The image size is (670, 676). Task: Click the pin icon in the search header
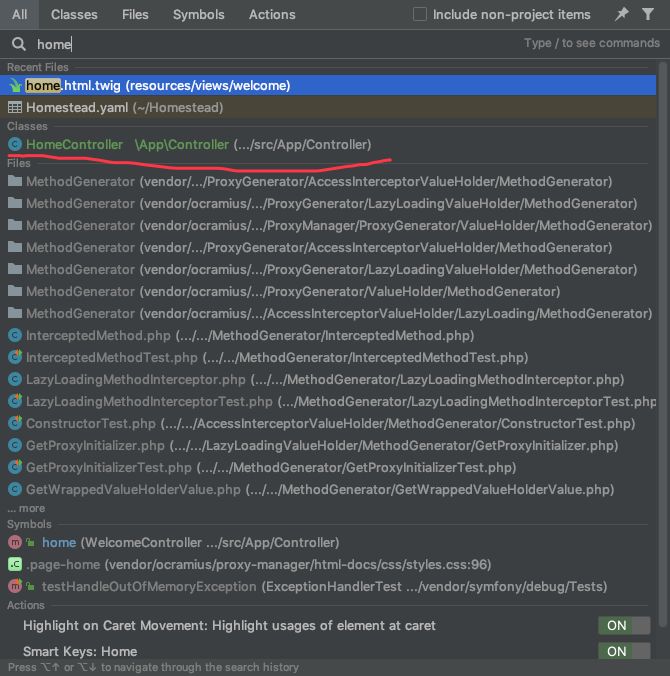click(x=623, y=15)
